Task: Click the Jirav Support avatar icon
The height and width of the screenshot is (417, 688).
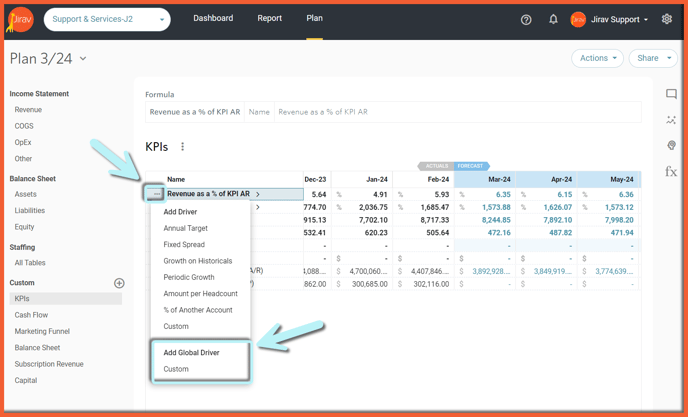Action: click(x=578, y=20)
